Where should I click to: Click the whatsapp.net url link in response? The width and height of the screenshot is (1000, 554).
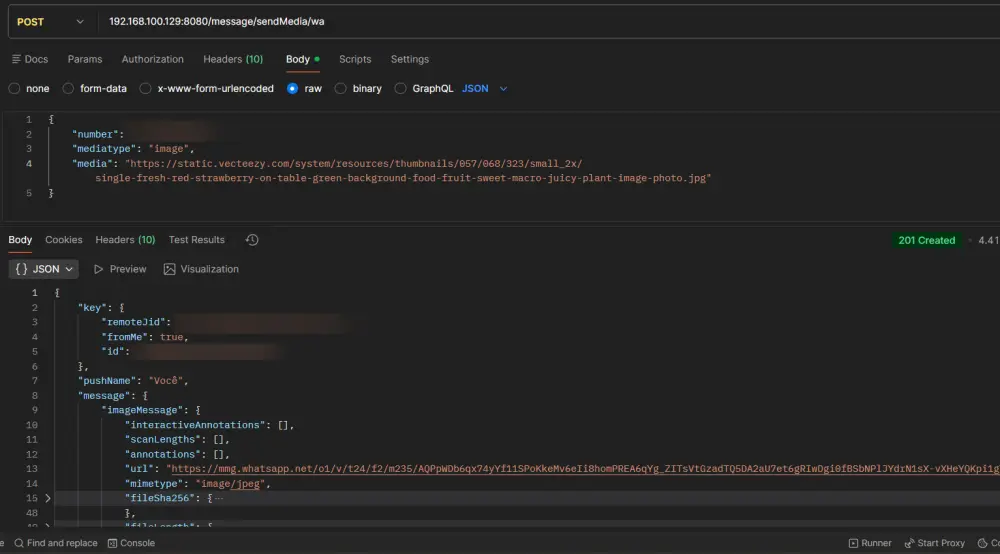click(583, 469)
